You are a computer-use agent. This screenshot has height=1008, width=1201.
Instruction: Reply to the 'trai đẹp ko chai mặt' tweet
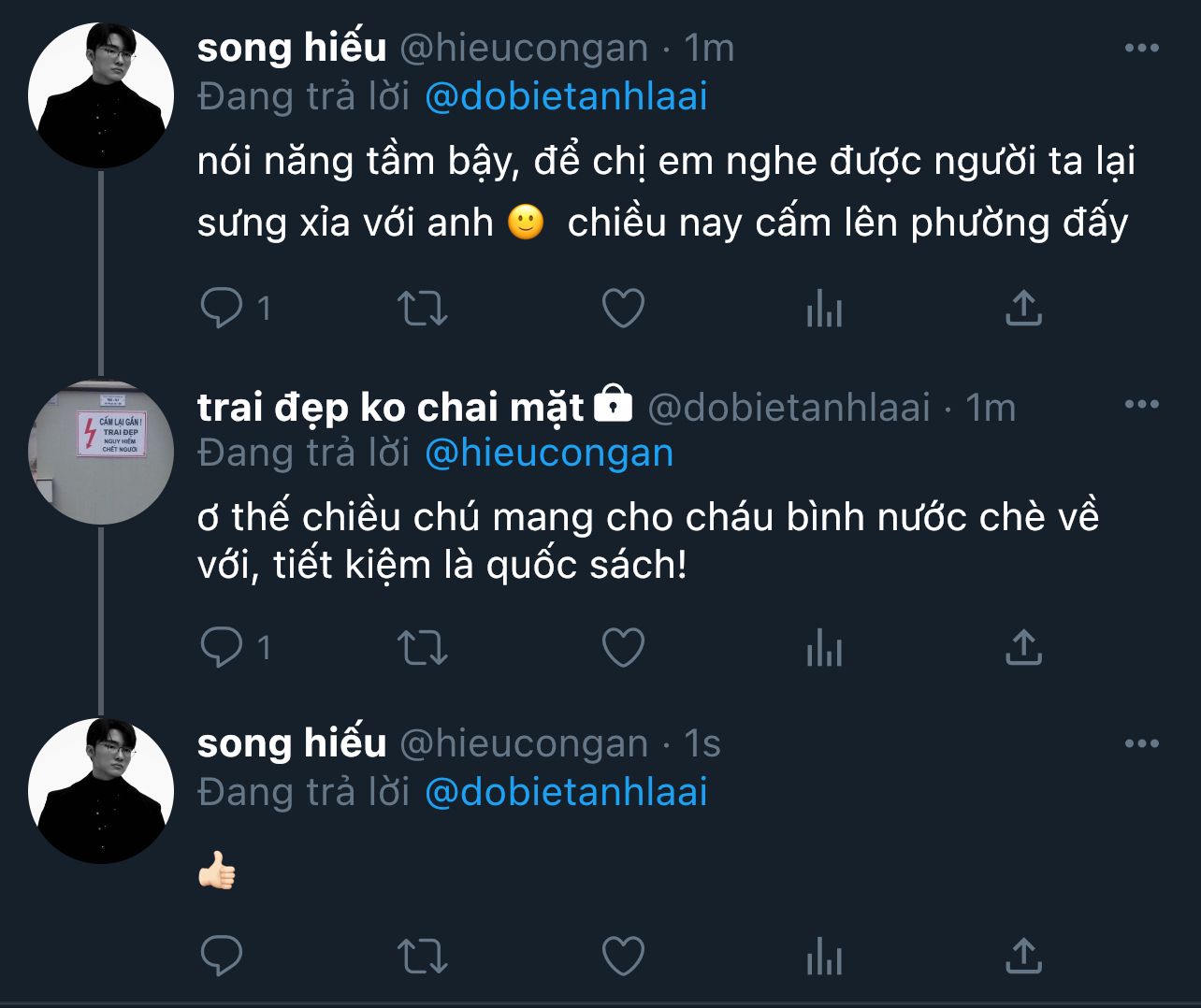[x=223, y=647]
